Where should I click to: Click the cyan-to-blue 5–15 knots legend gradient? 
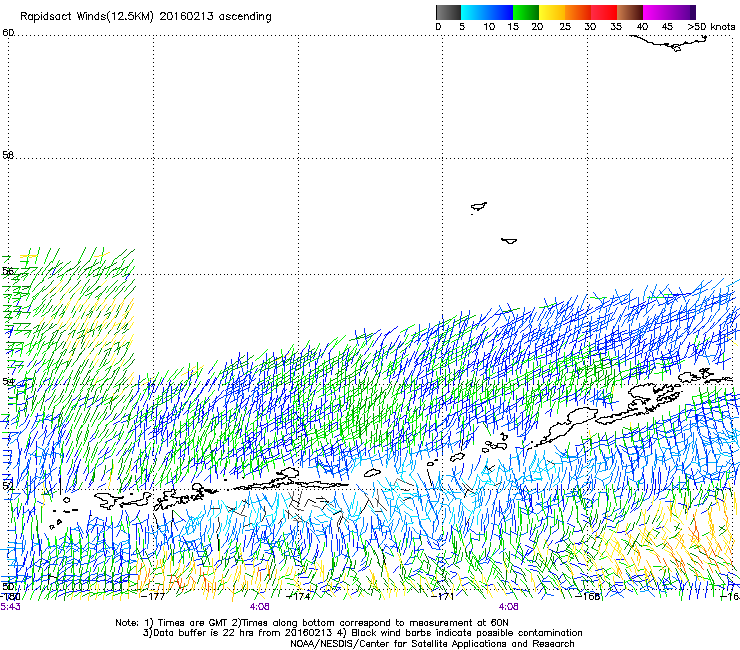(487, 12)
